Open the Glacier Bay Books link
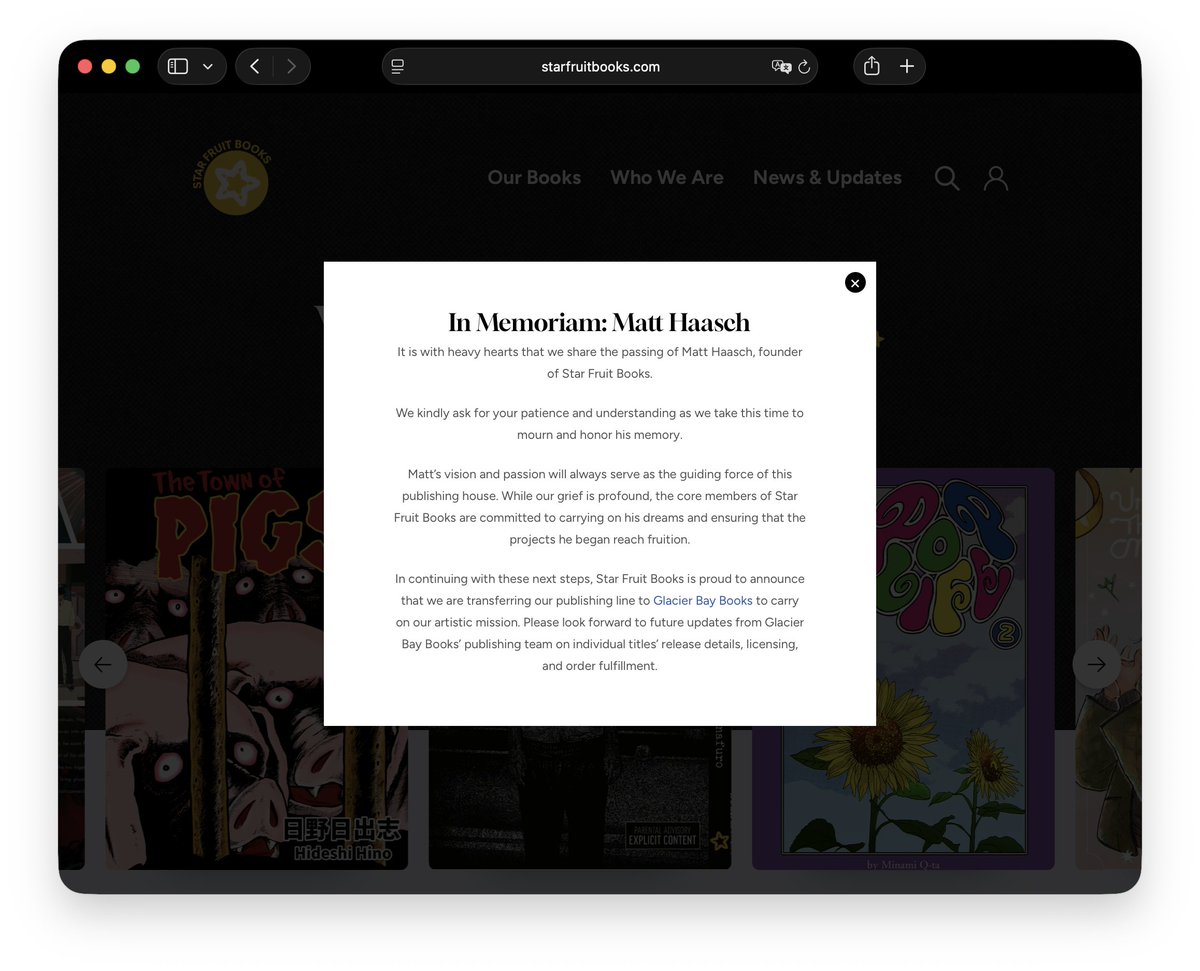This screenshot has width=1200, height=971. coord(703,601)
